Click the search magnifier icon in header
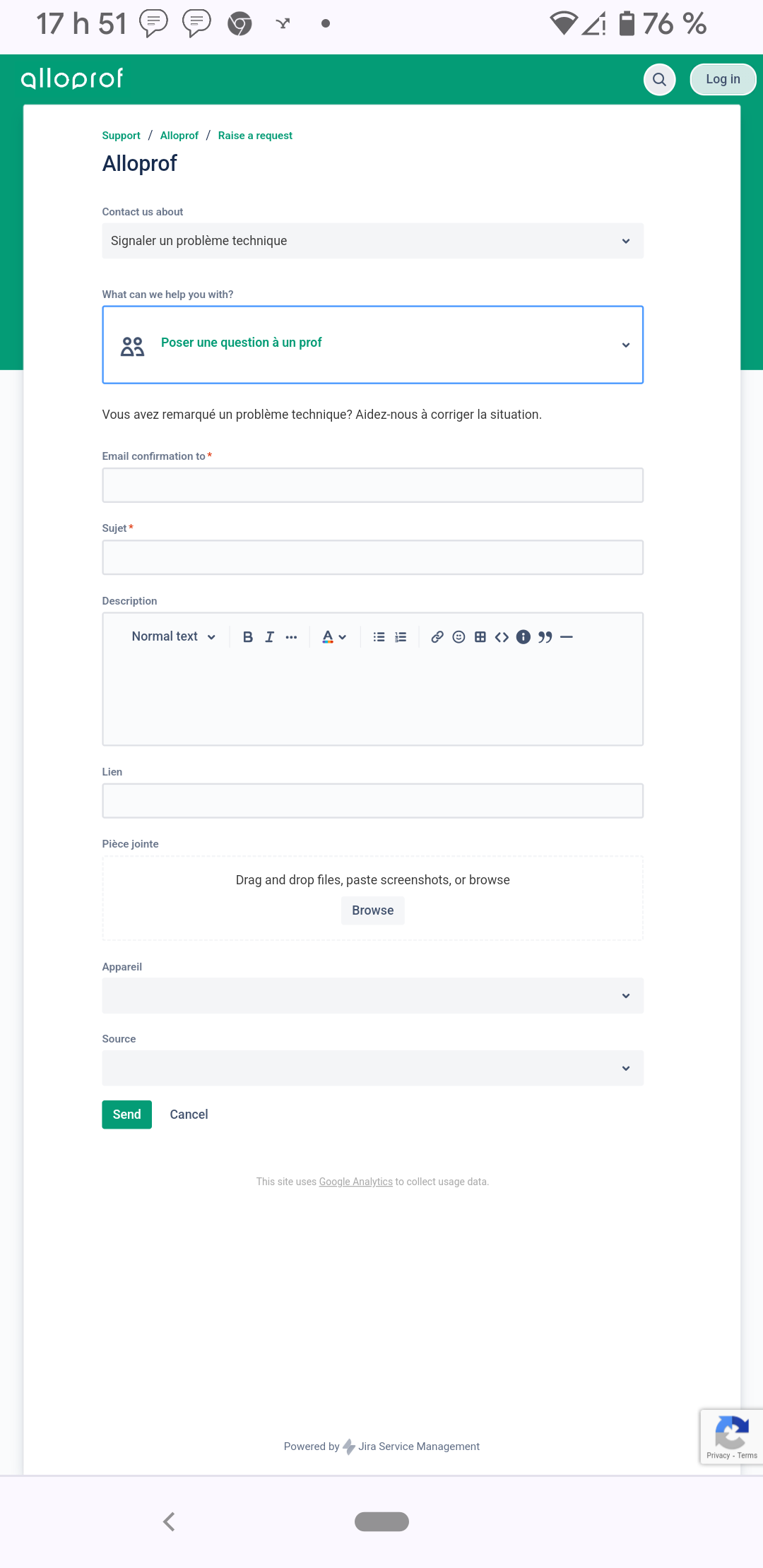Viewport: 763px width, 1568px height. click(x=659, y=79)
